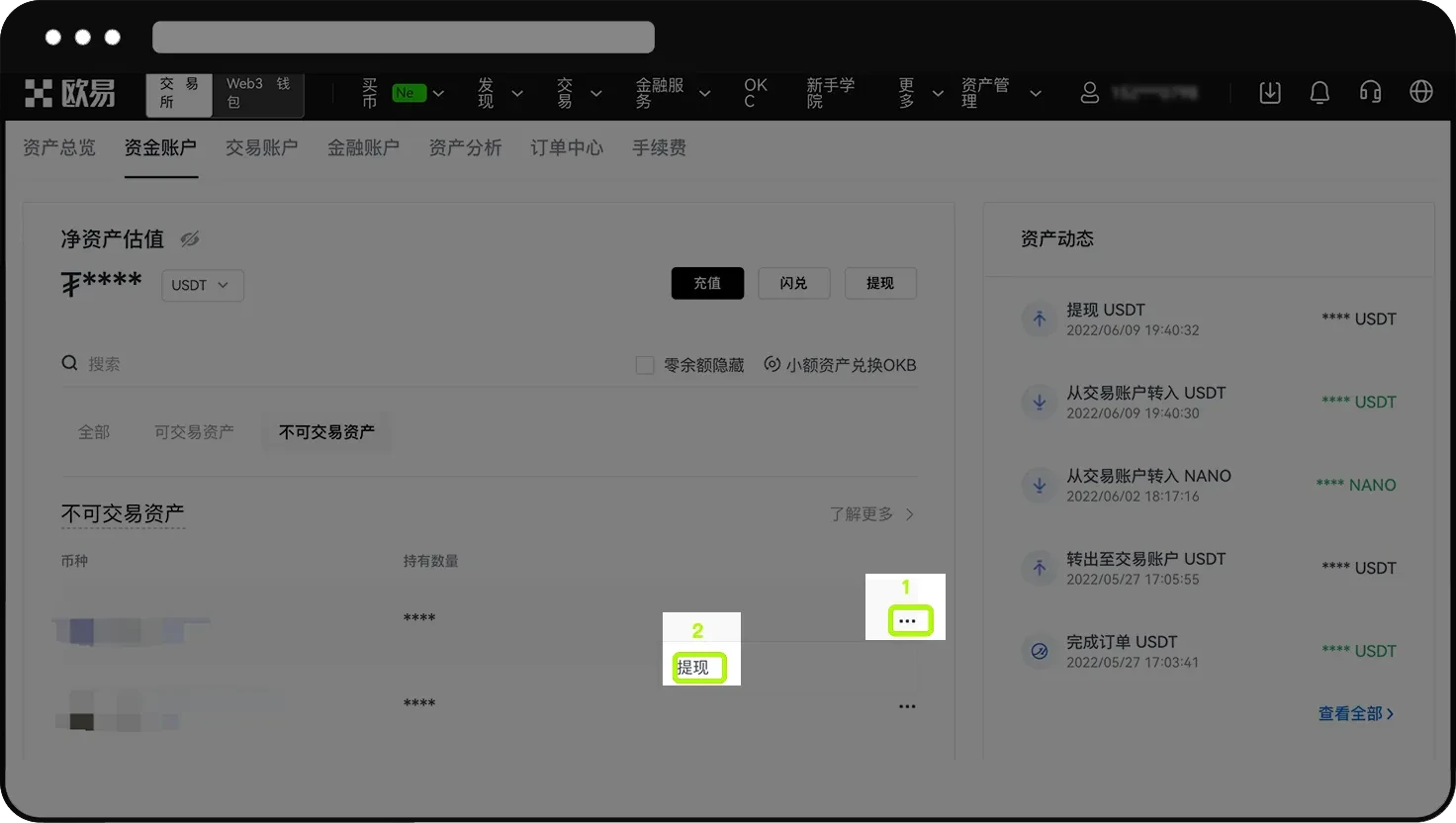
Task: Switch to the 手续费 tab
Action: tap(659, 147)
